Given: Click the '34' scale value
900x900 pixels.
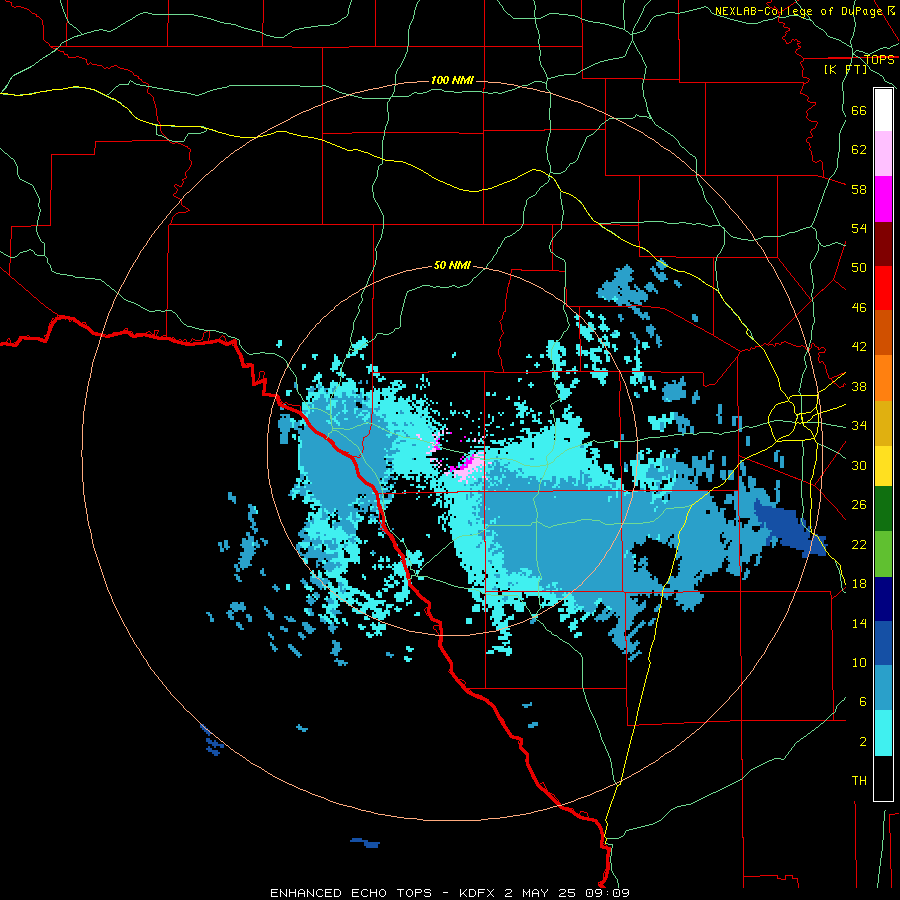Looking at the screenshot, I should [x=859, y=426].
